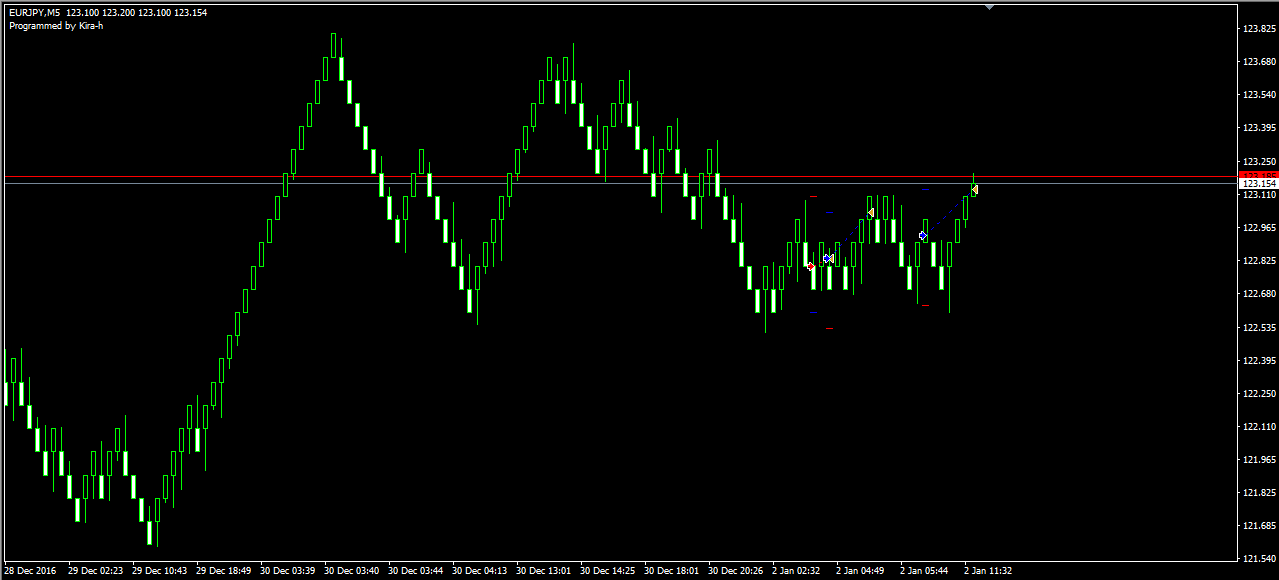Click the 'Programmed by Kira-h' label
1279x580 pixels.
point(56,26)
